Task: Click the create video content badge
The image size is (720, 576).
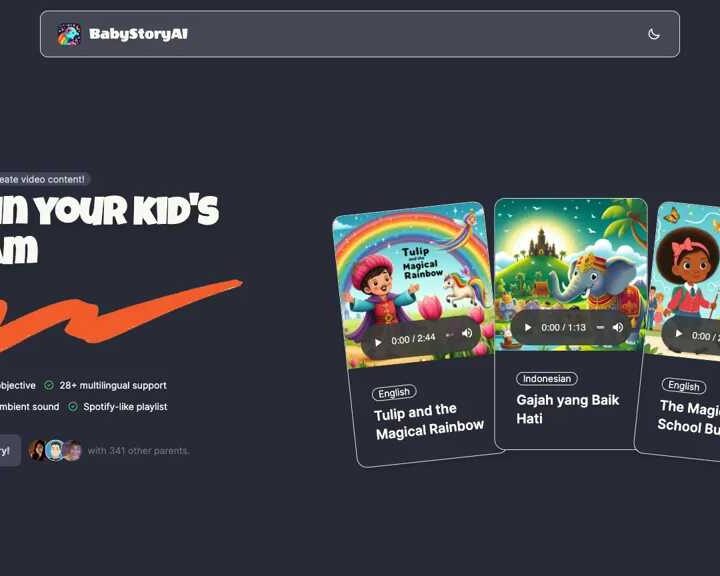Action: coord(44,179)
